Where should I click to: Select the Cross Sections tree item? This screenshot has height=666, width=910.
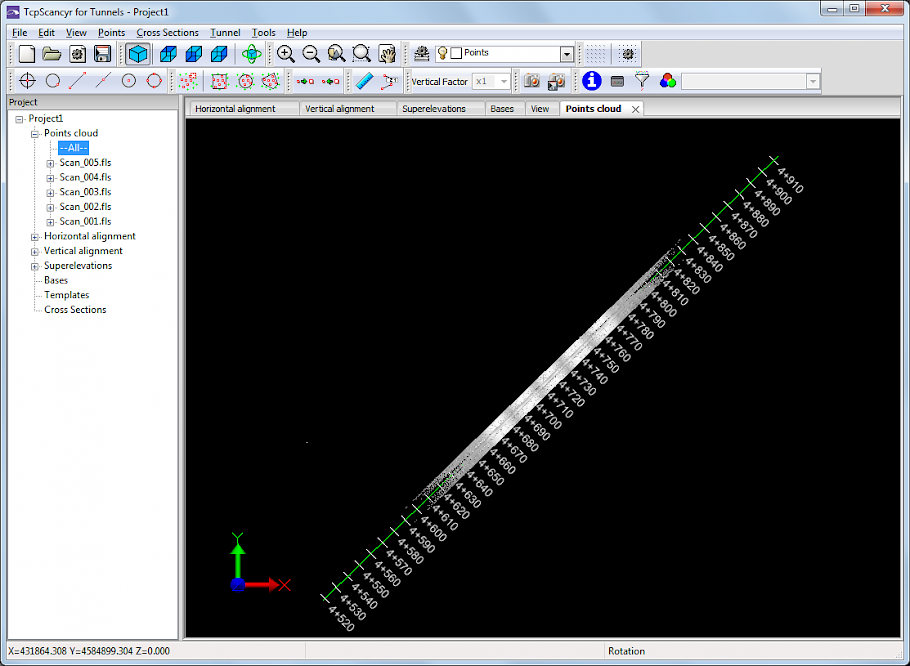pos(75,310)
